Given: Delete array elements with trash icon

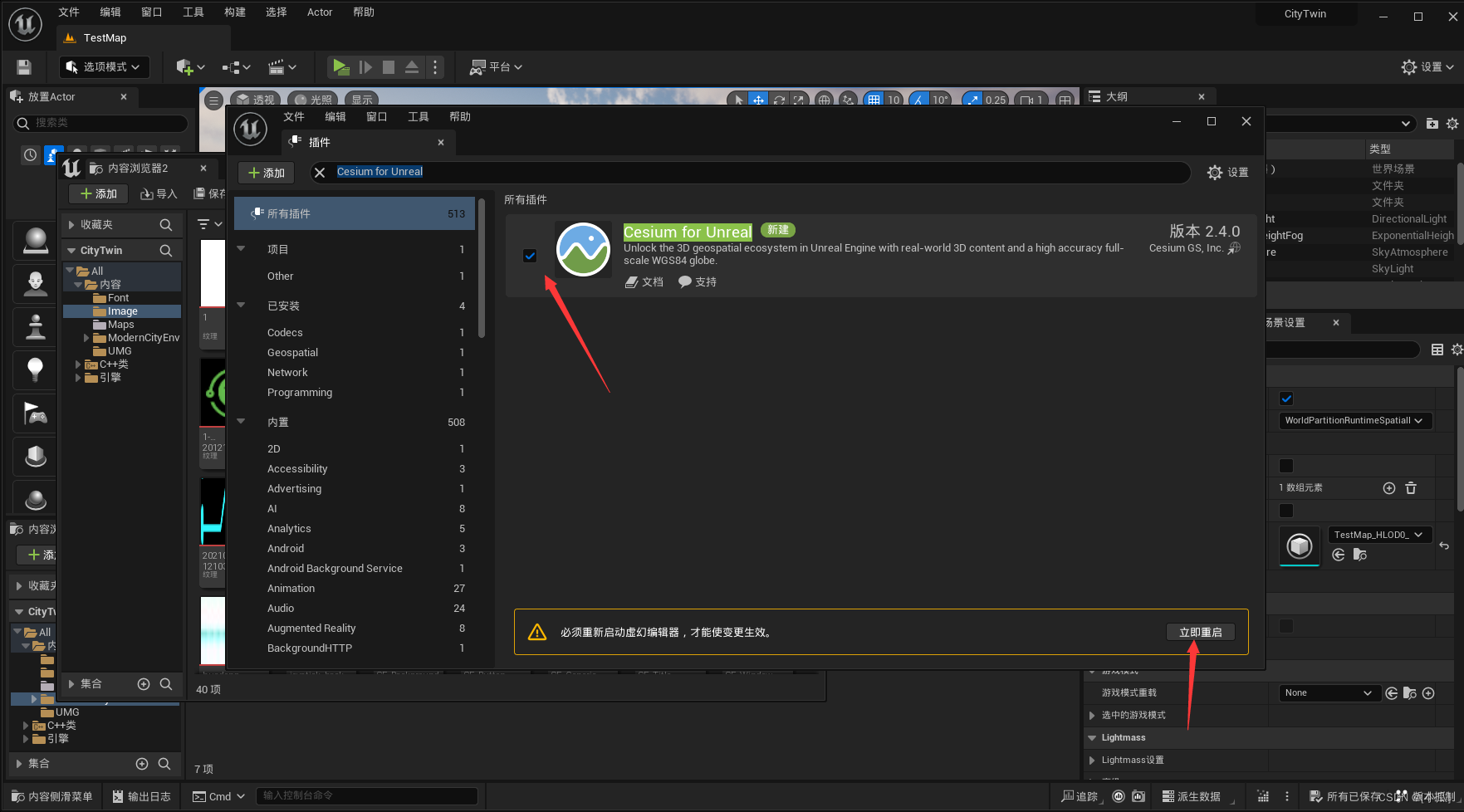Looking at the screenshot, I should click(x=1411, y=488).
